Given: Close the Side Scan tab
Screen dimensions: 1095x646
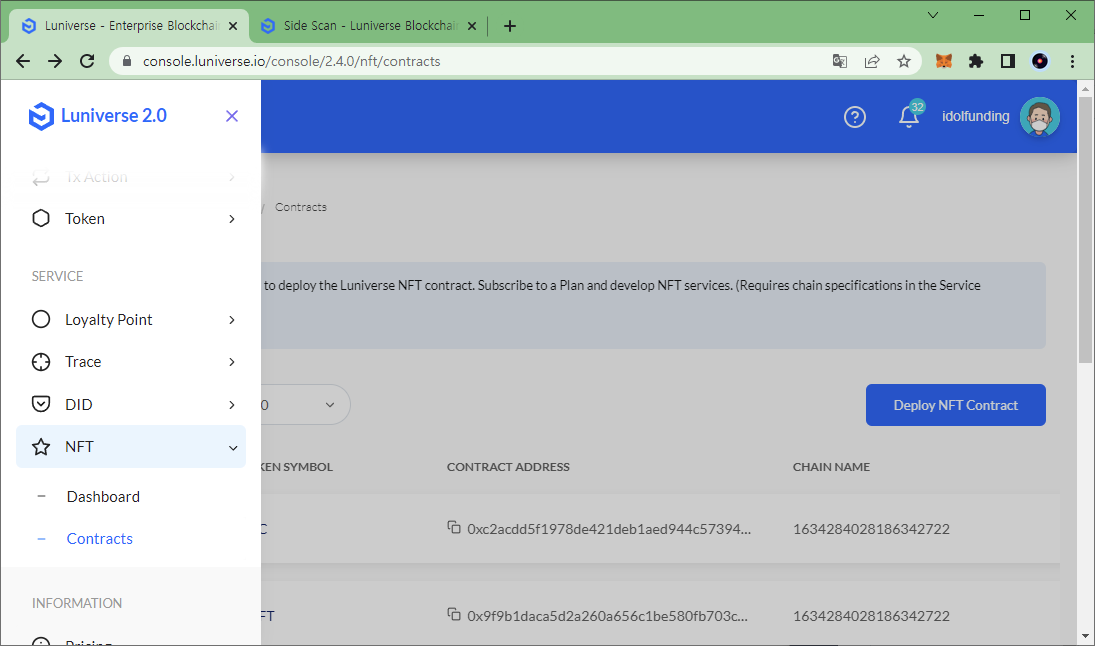Looking at the screenshot, I should (x=472, y=26).
